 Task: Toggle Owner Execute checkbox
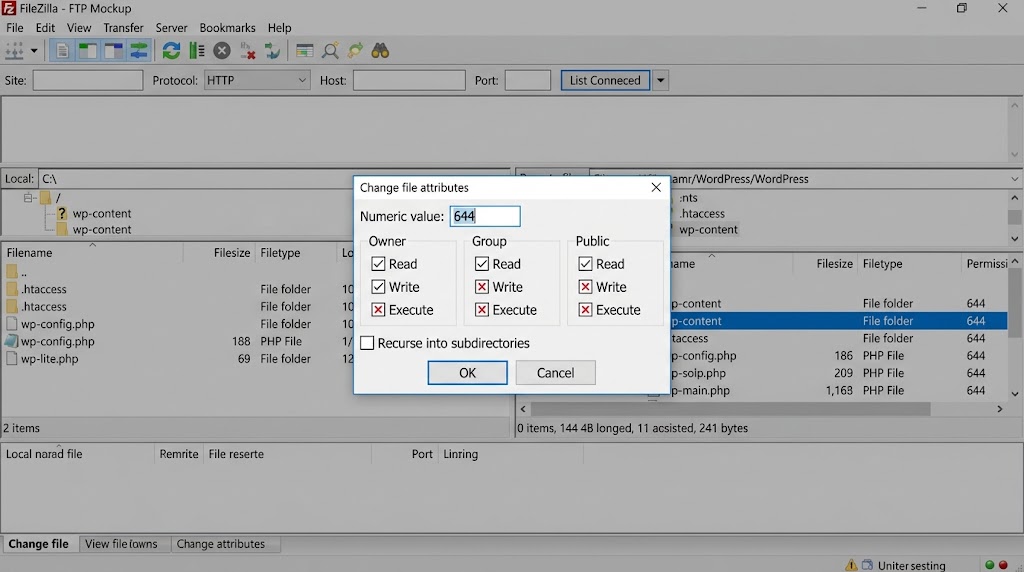coord(378,310)
